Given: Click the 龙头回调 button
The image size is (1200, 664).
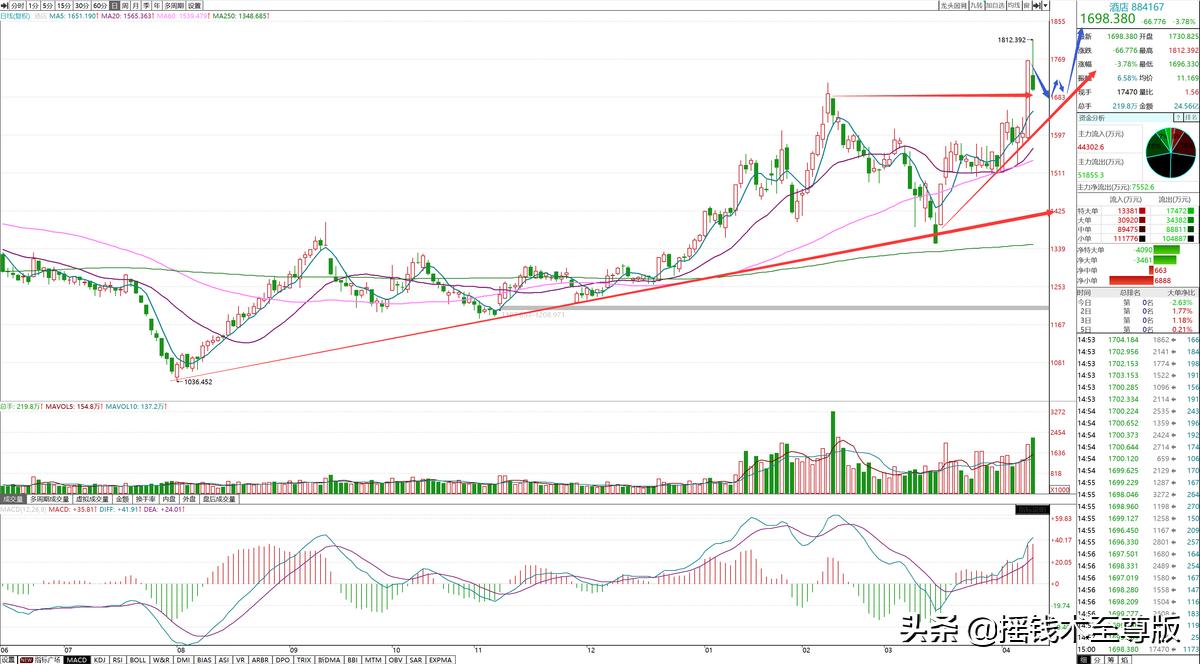Looking at the screenshot, I should point(953,5).
